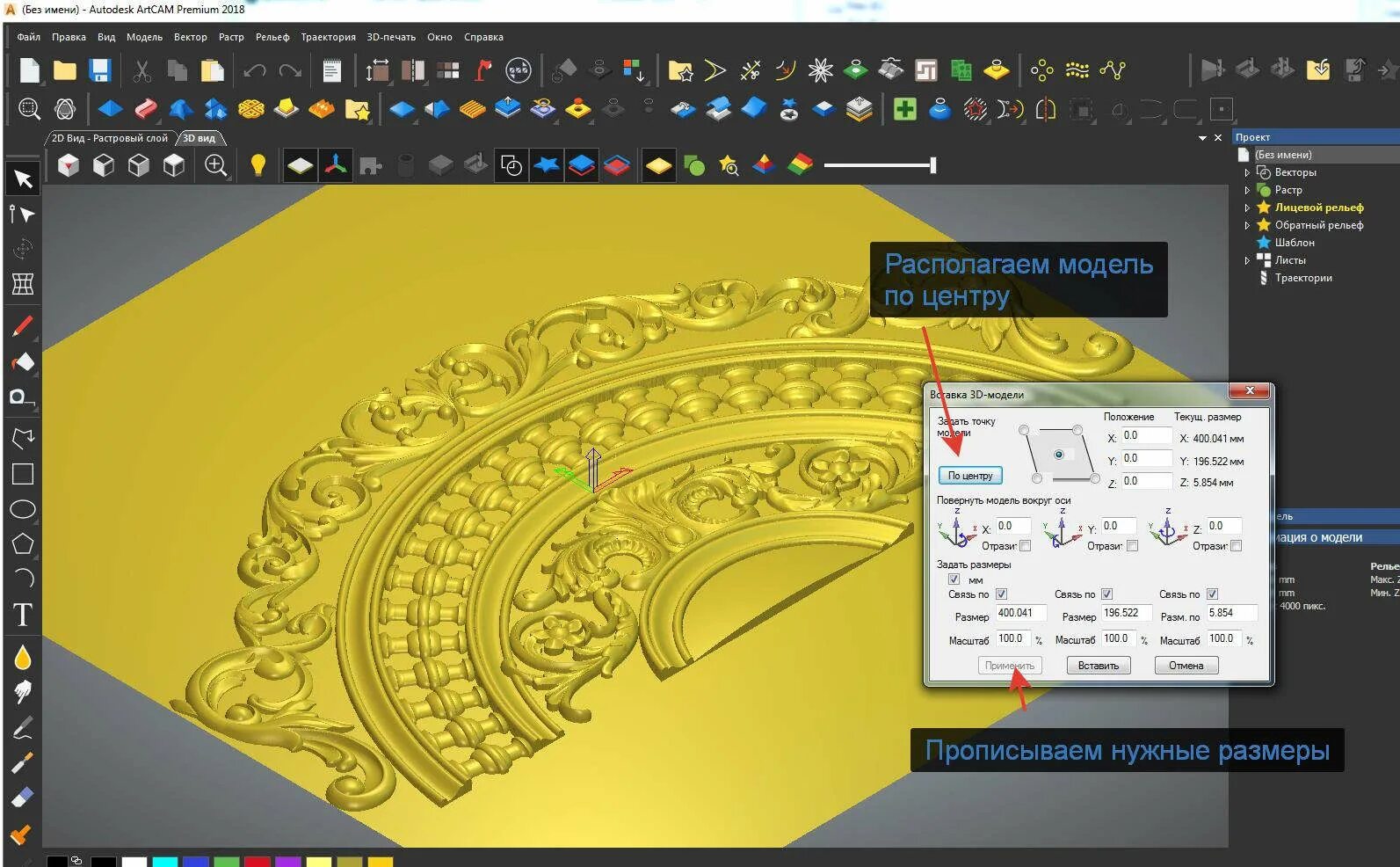Image resolution: width=1400 pixels, height=867 pixels.
Task: Select the isometric cube view with red corner
Action: 68,165
